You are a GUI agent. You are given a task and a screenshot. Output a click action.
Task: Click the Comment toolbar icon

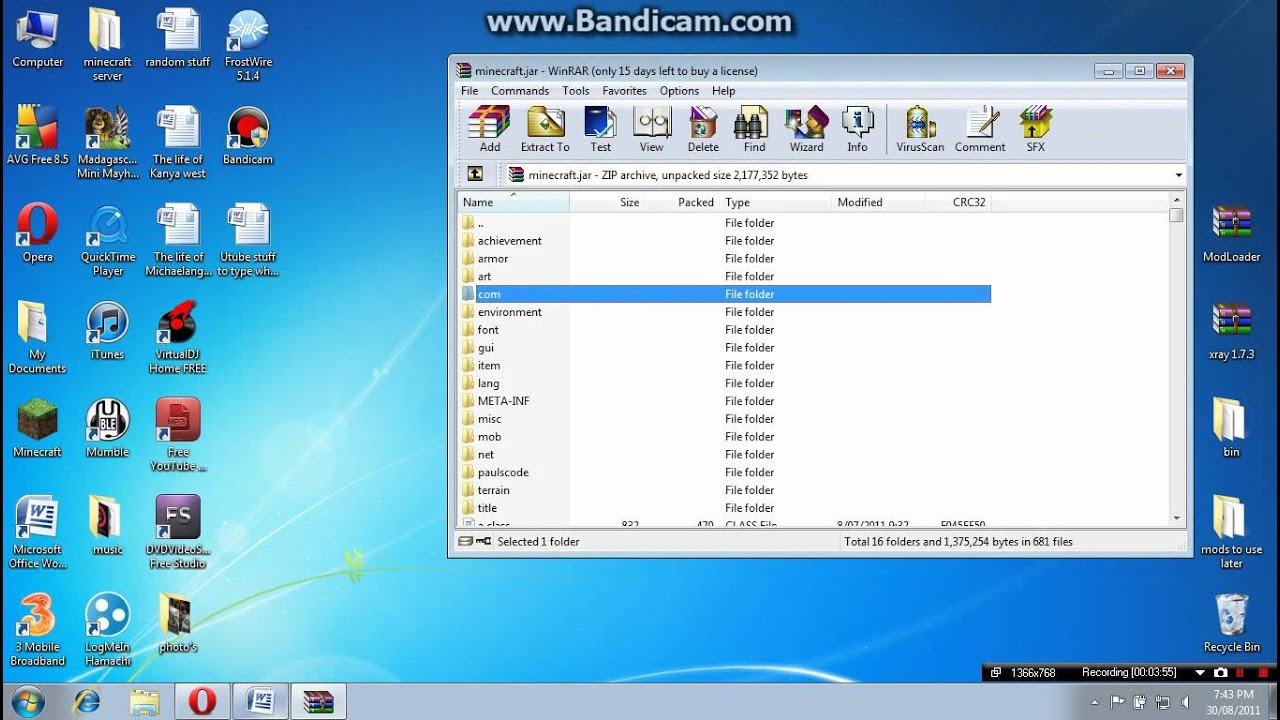[x=980, y=129]
